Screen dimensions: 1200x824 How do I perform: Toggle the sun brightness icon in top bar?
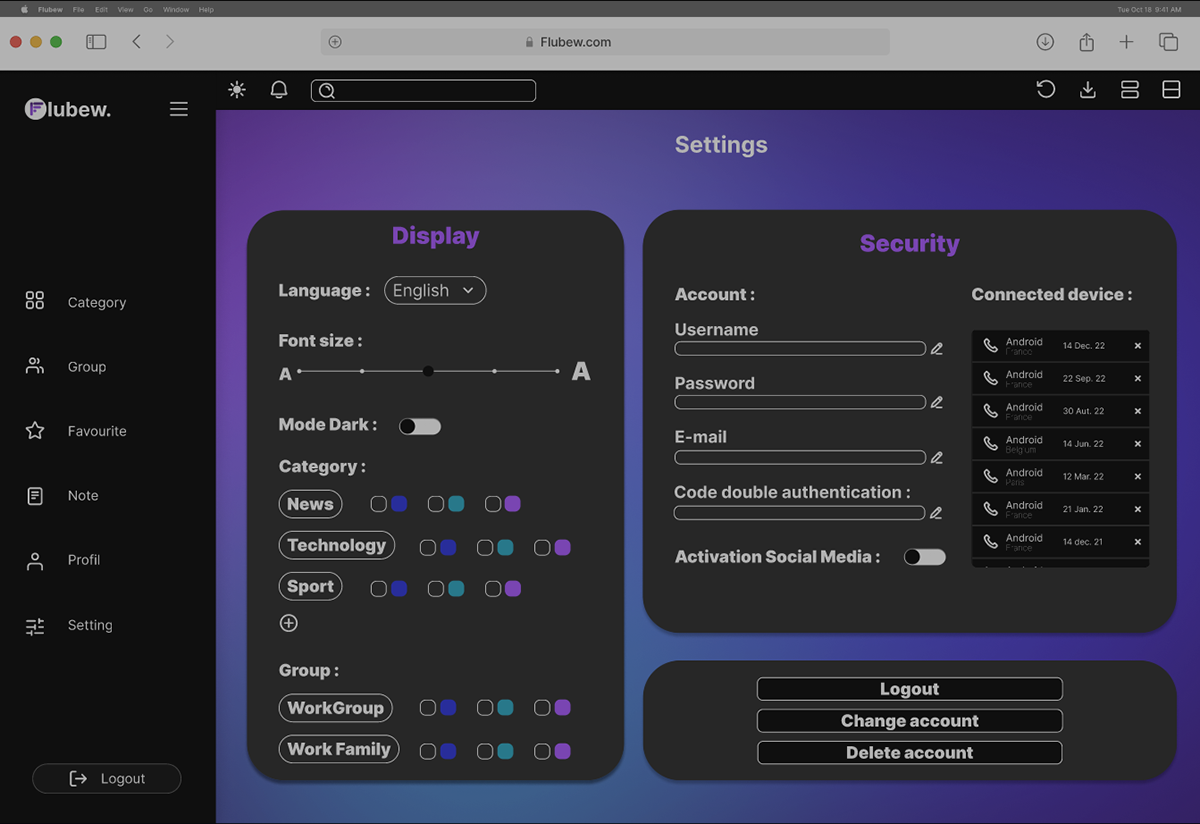pos(237,90)
